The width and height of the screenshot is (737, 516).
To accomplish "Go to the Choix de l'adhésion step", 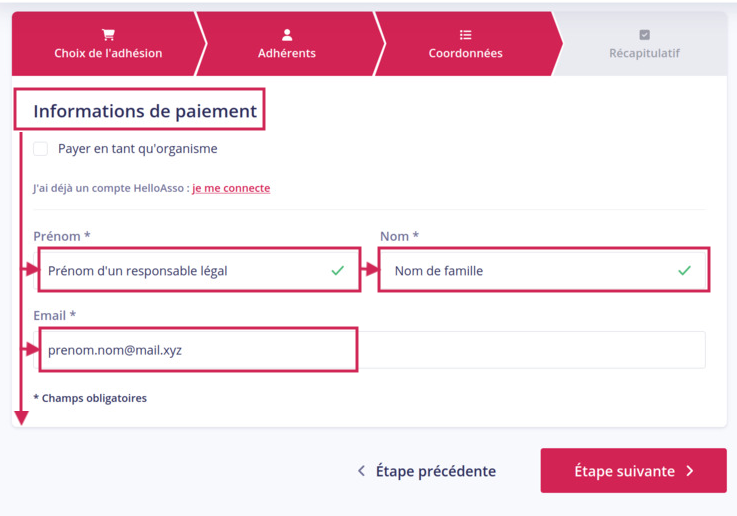I will [108, 53].
